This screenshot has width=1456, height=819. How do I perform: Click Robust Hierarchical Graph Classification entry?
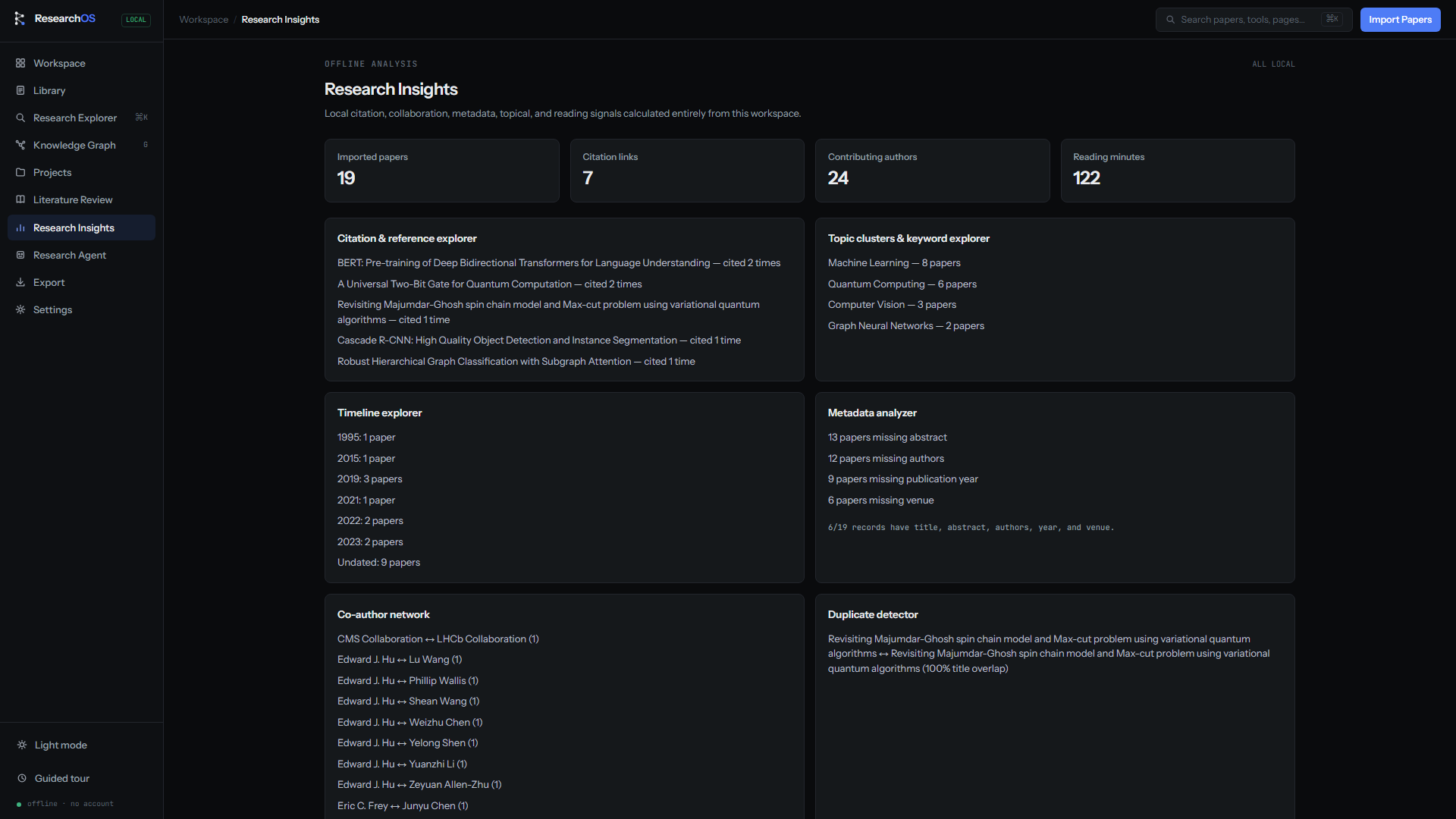[516, 362]
